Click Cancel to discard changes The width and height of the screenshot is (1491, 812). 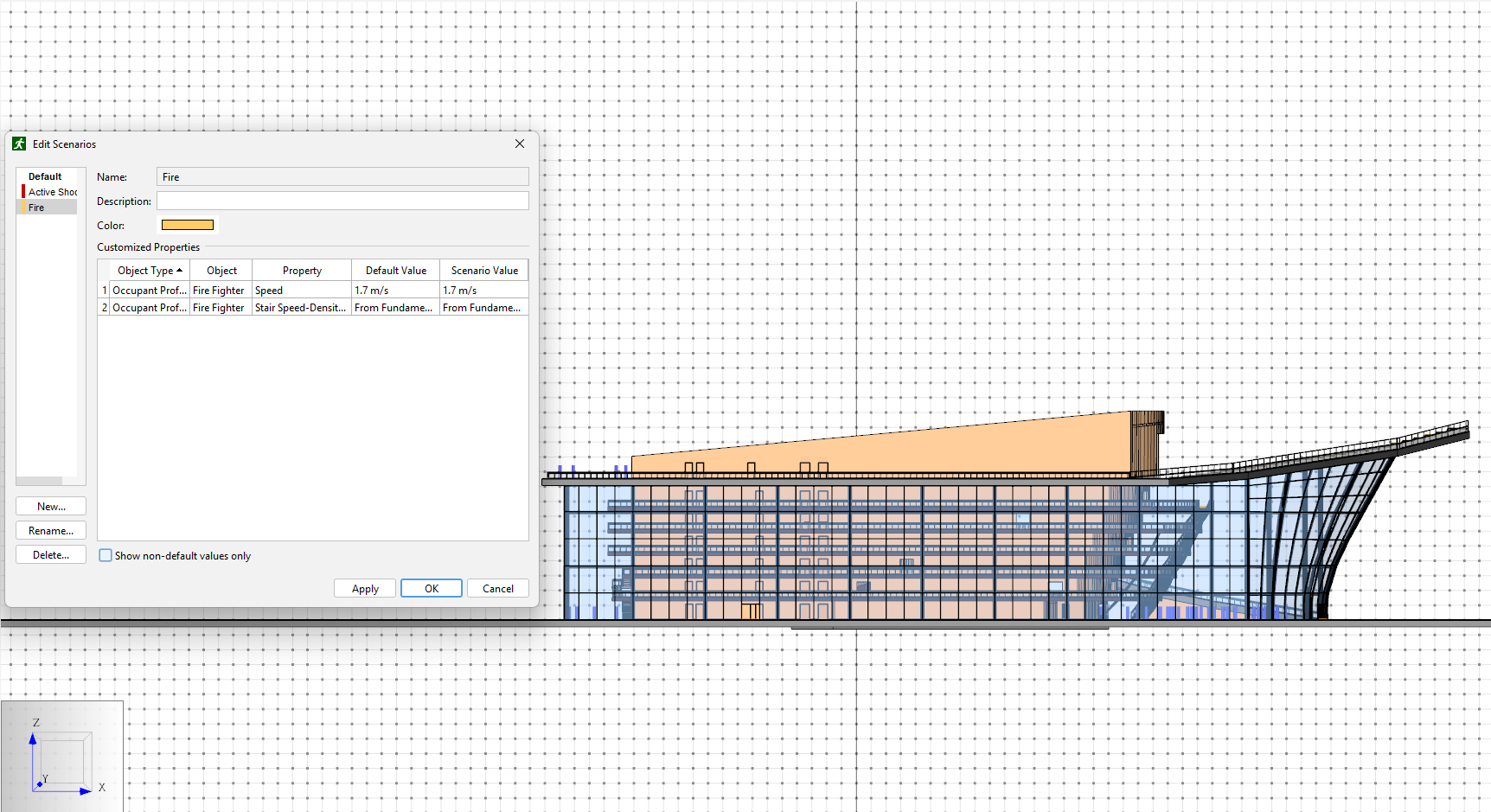tap(498, 589)
